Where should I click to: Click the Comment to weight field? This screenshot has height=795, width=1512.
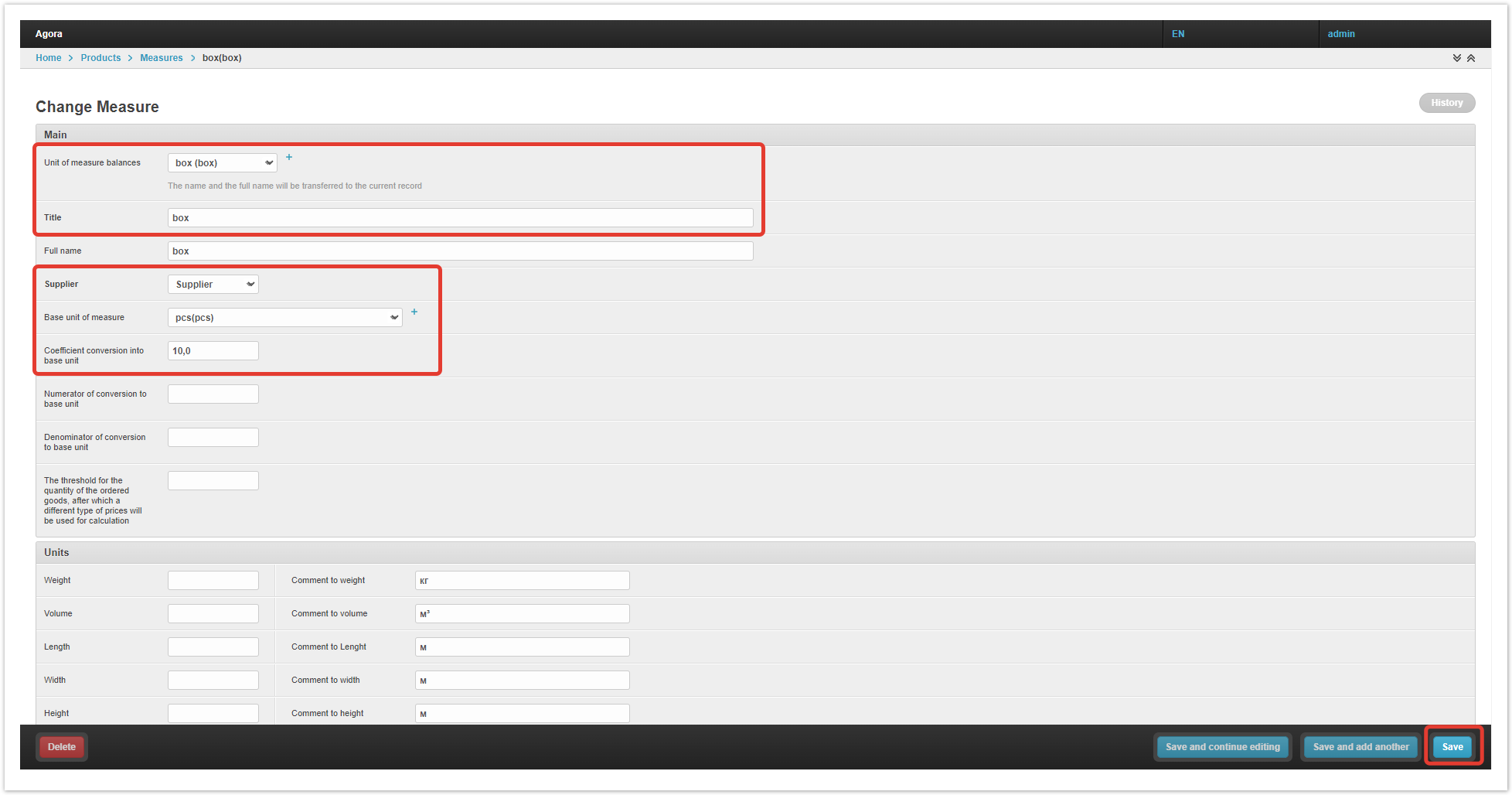click(x=522, y=581)
